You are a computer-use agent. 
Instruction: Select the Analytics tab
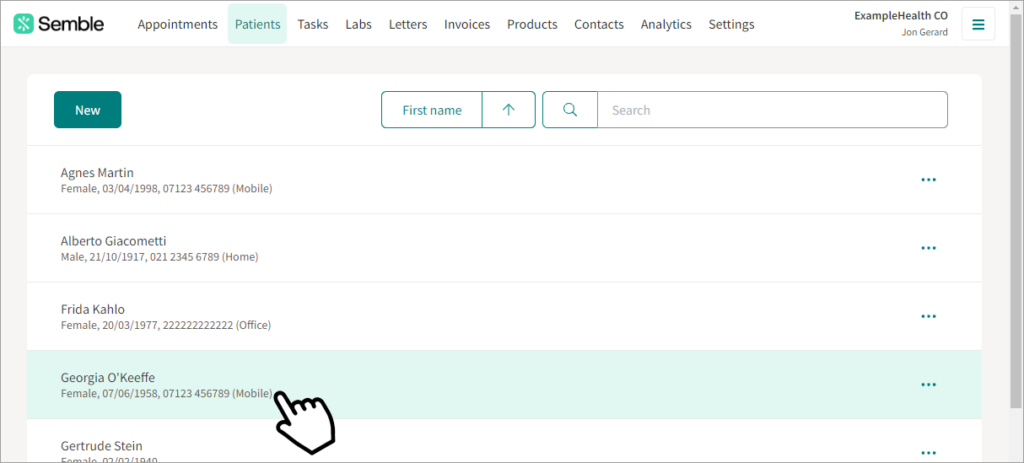pos(666,24)
